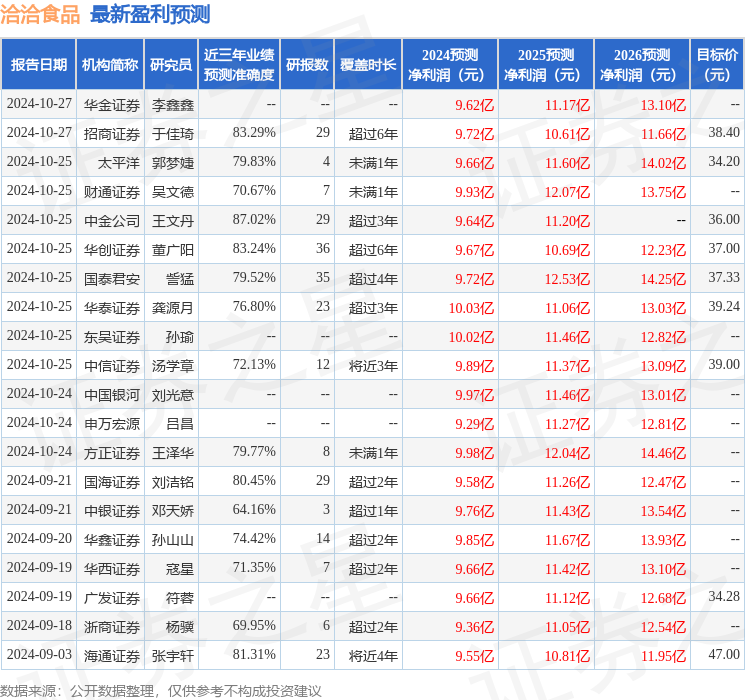This screenshot has width=745, height=700.
Task: Select the 报告日期 column header
Action: (38, 65)
